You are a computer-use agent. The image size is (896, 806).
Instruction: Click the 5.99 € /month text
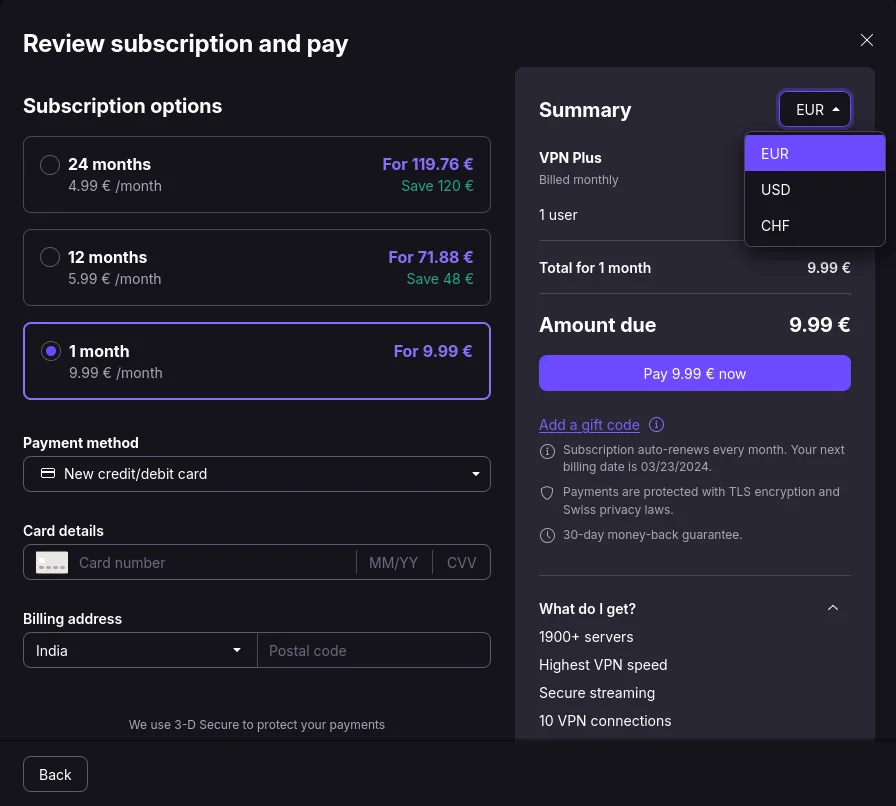[115, 279]
